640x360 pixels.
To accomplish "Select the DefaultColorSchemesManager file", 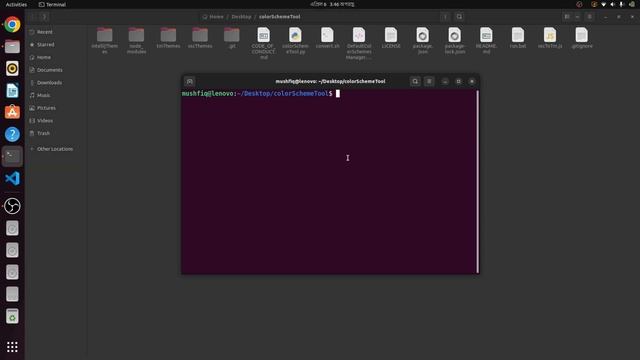I will tap(359, 43).
